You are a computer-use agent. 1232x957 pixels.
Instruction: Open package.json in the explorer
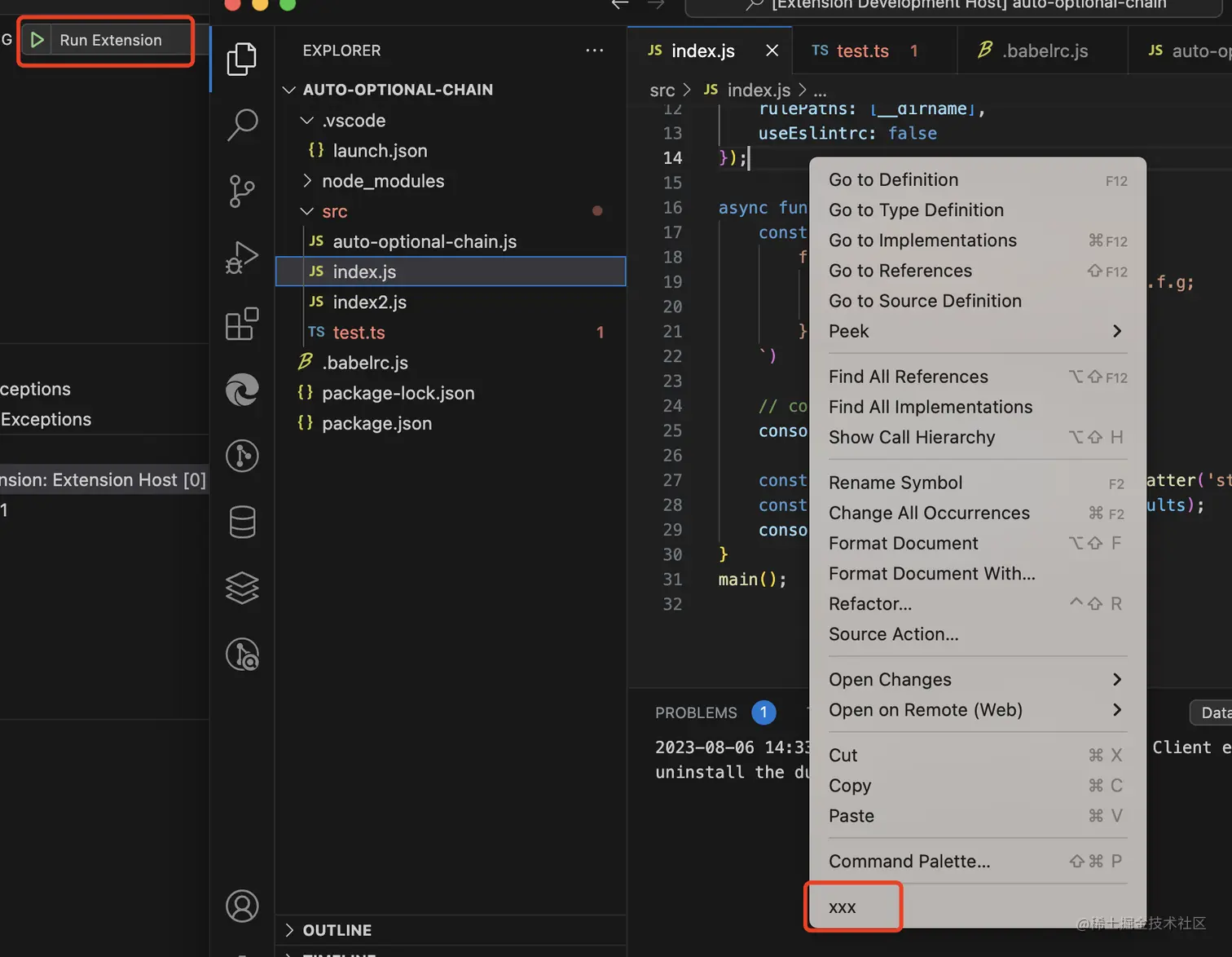coord(451,423)
